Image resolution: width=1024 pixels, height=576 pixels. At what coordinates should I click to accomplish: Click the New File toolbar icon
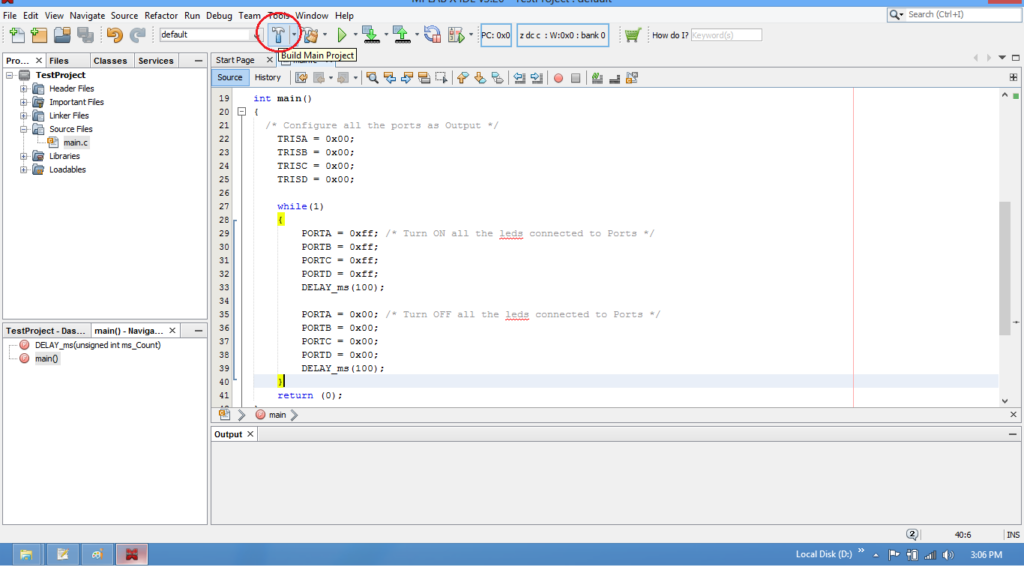pos(16,36)
